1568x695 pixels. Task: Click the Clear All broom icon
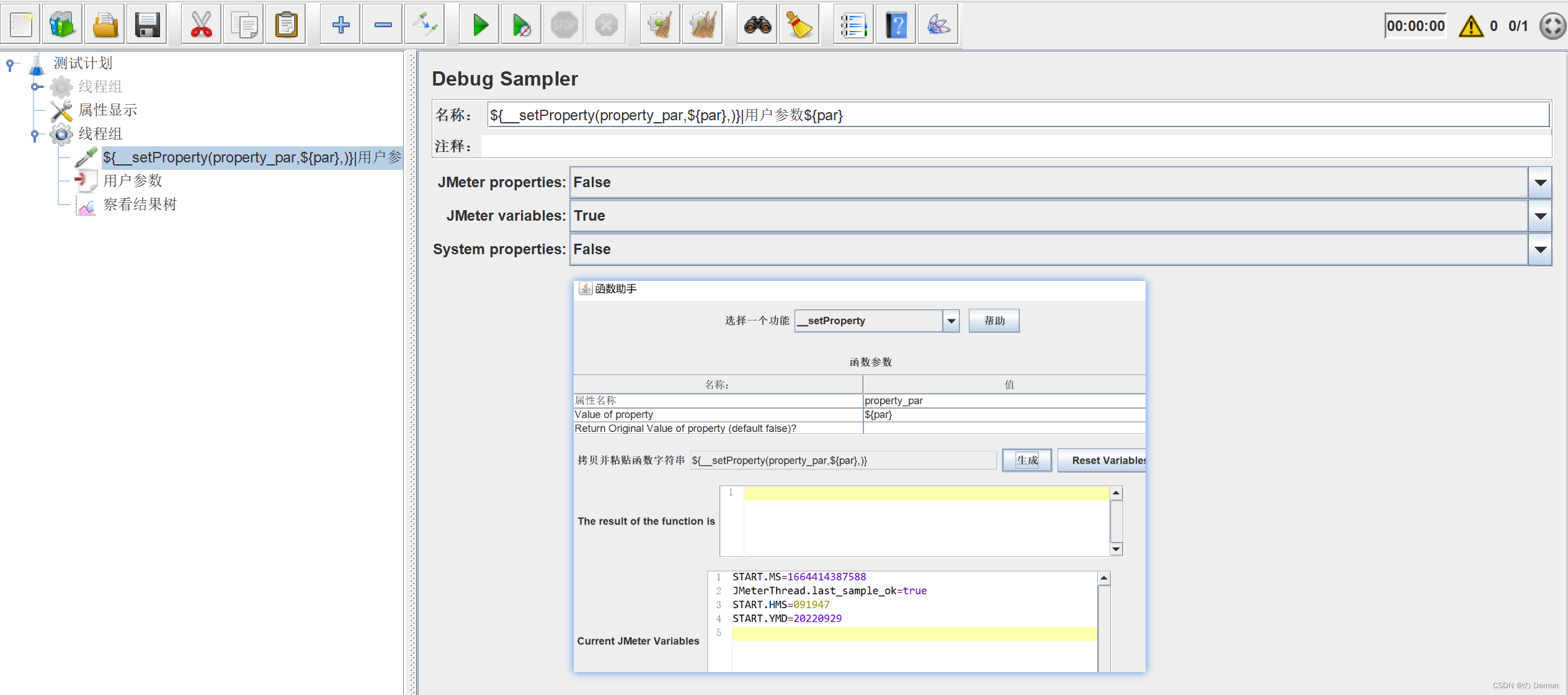click(703, 25)
